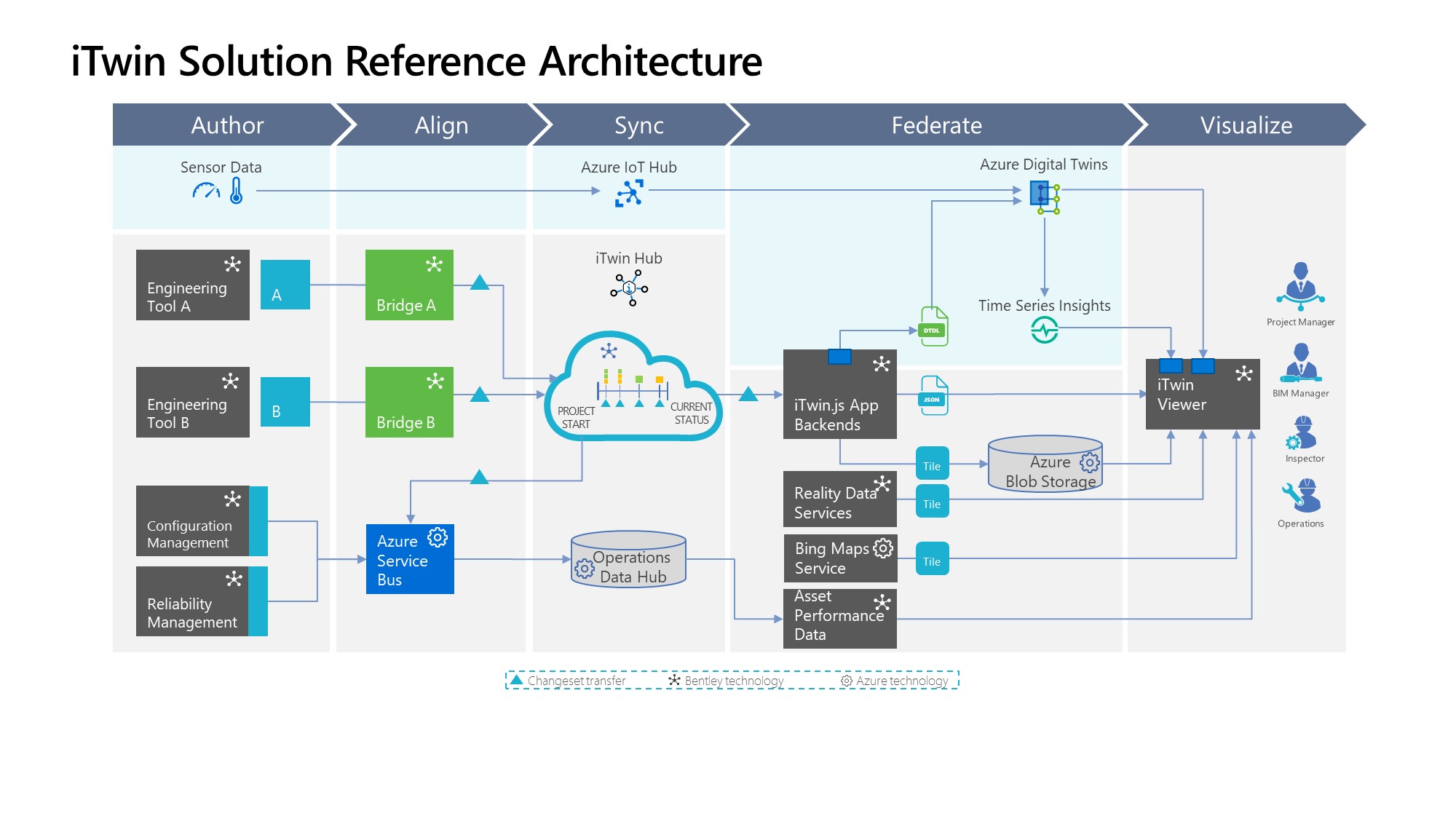Screen dimensions: 1456x819
Task: Click the Sensor Data thermometer icon
Action: pyautogui.click(x=236, y=191)
